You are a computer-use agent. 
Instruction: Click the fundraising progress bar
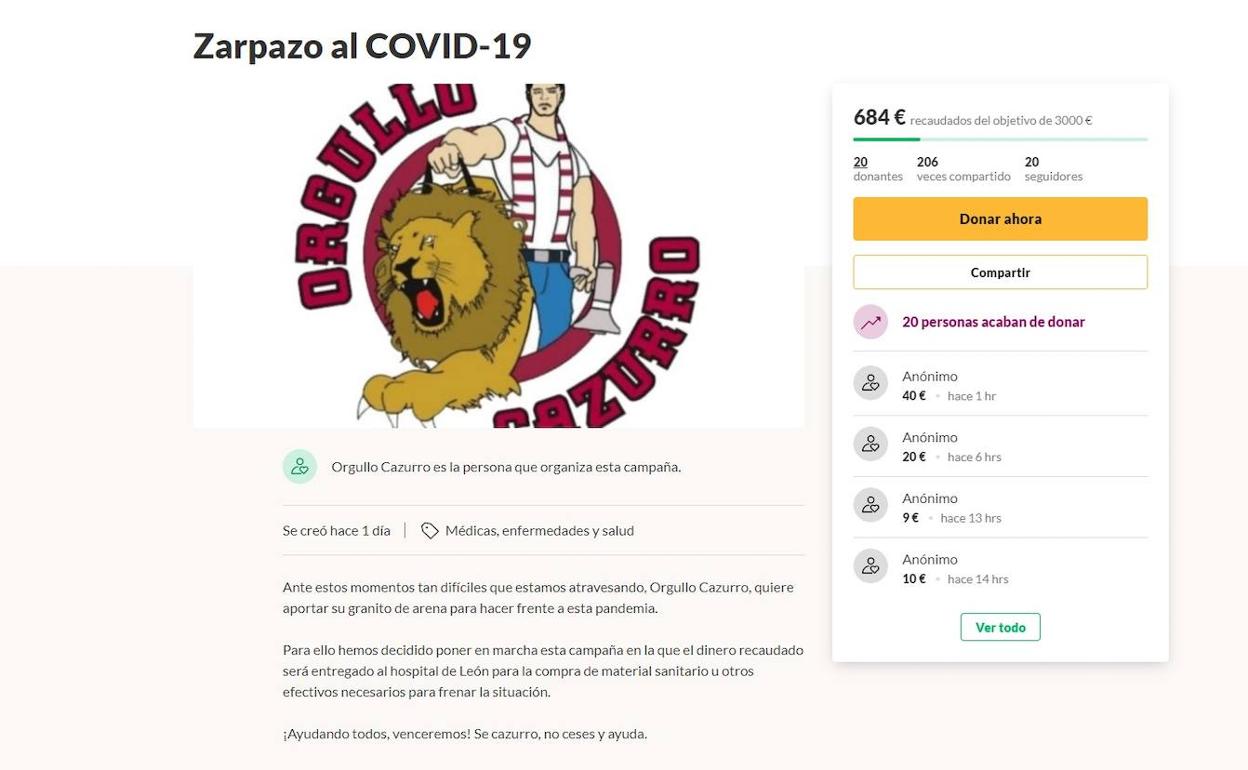(x=1000, y=139)
